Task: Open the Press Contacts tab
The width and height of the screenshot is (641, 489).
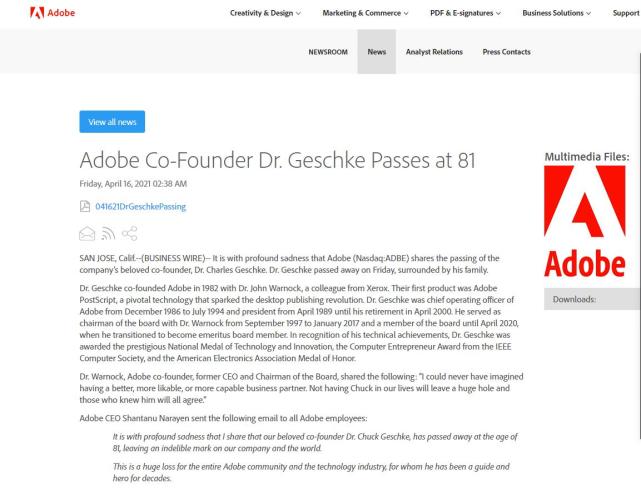Action: pos(507,52)
